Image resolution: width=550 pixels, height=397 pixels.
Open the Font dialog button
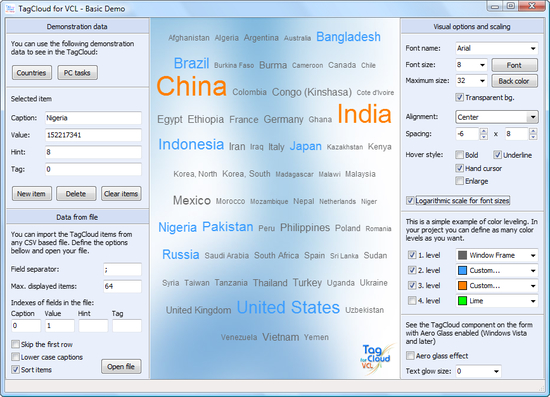pos(514,65)
